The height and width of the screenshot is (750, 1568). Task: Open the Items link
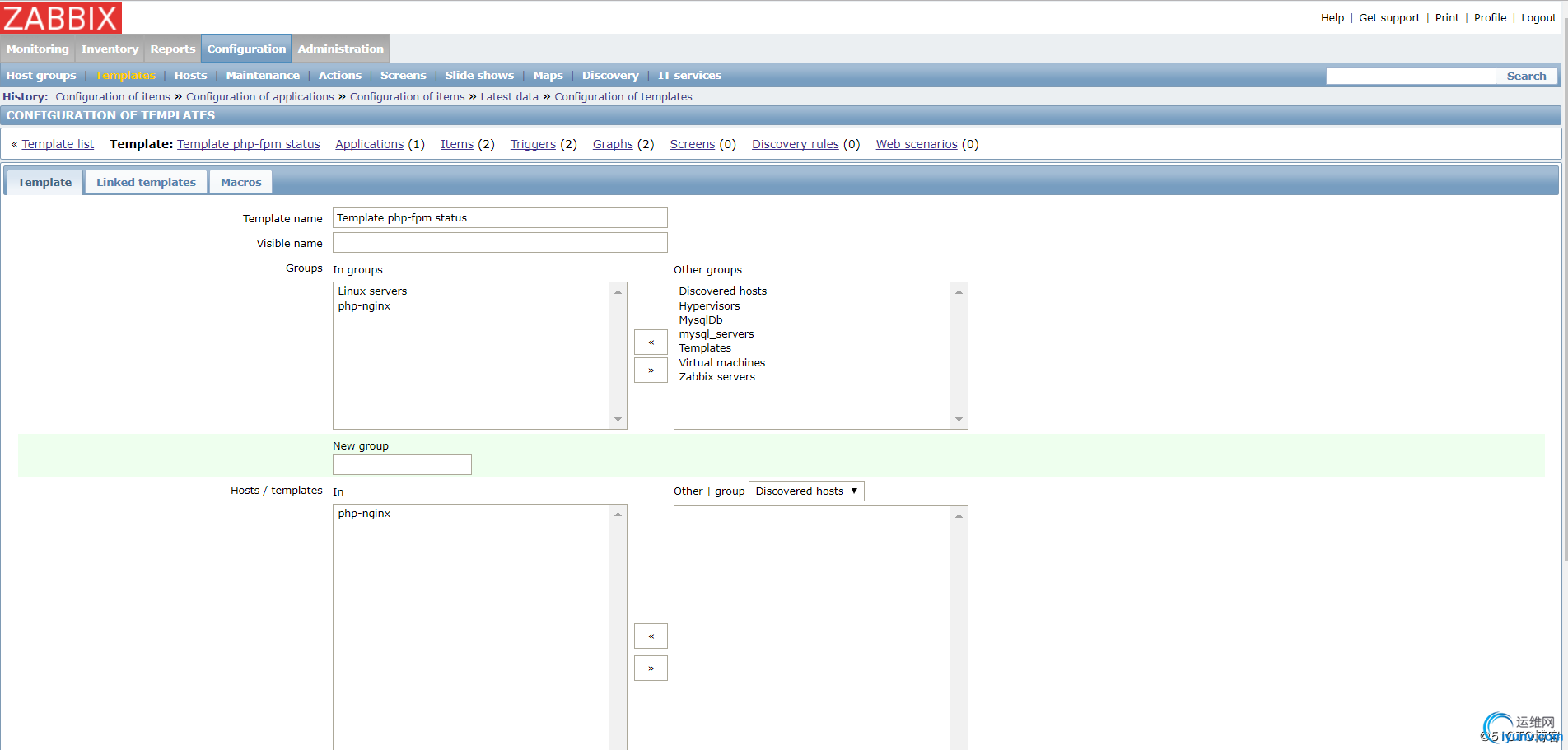pos(457,144)
